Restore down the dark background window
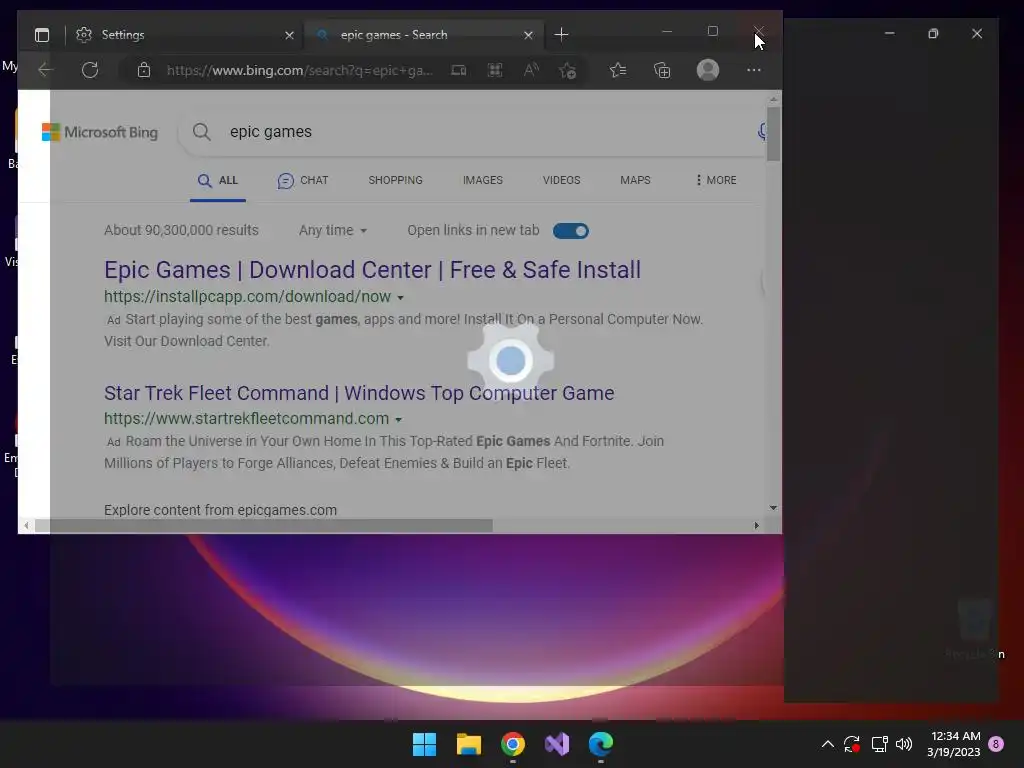 (x=933, y=33)
